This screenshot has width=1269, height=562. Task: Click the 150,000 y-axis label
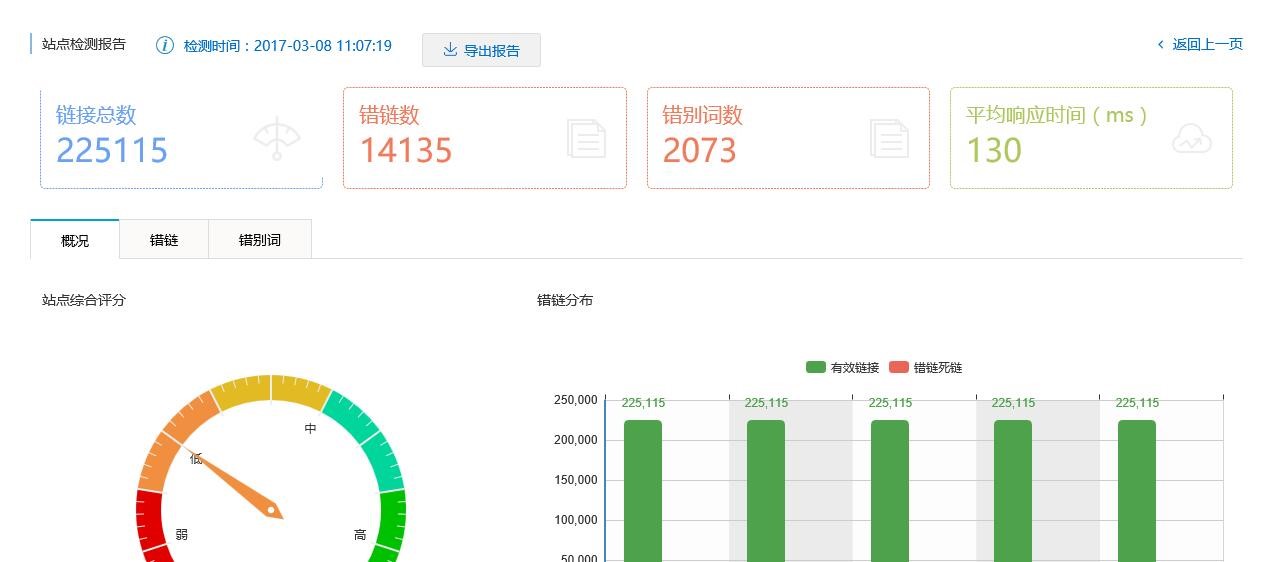[575, 480]
